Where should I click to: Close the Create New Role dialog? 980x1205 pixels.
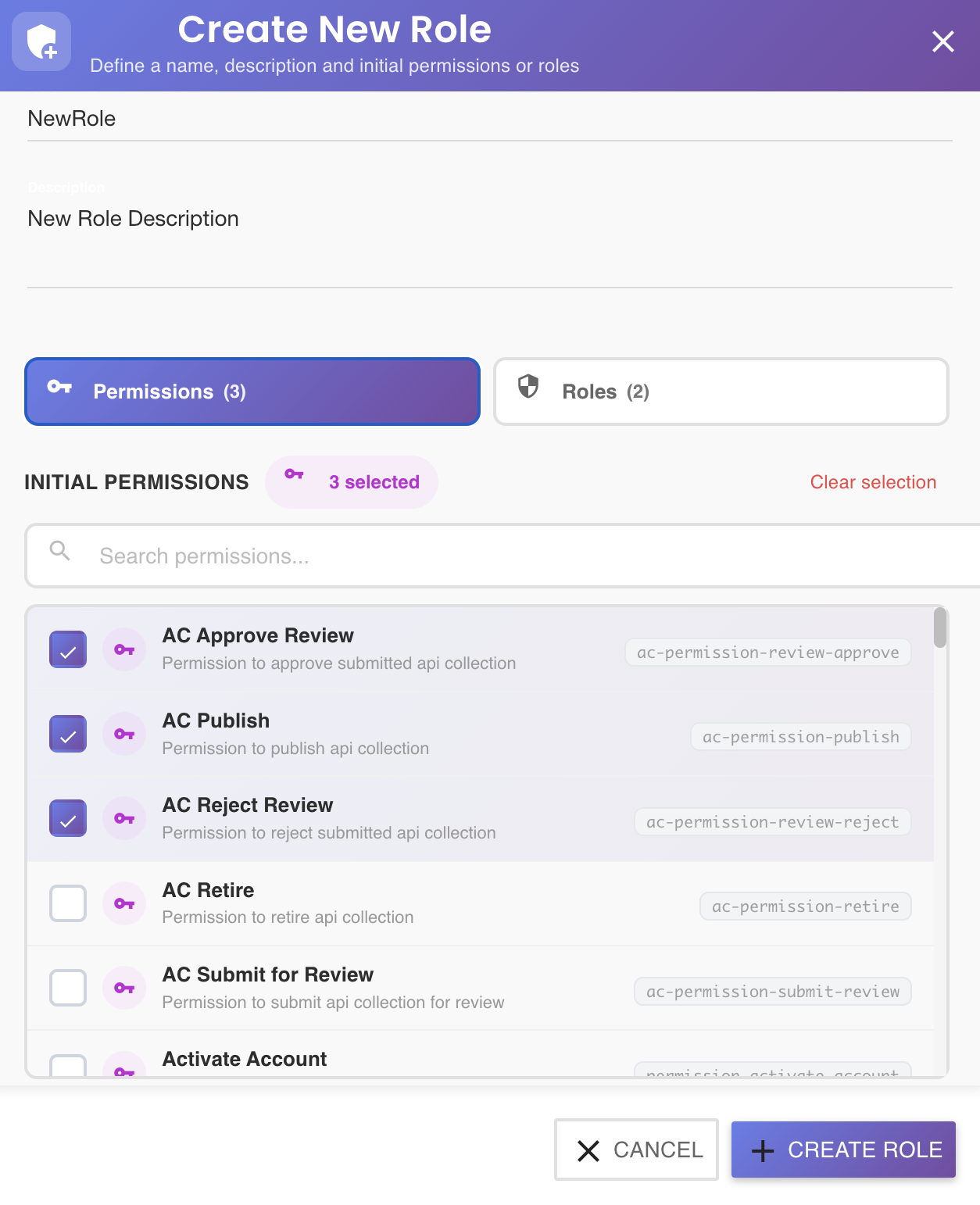pos(943,41)
